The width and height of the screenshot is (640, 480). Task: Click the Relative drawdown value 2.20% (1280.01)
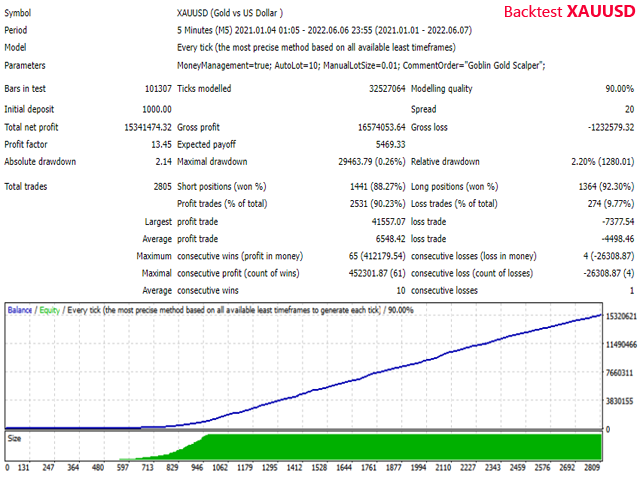click(602, 162)
